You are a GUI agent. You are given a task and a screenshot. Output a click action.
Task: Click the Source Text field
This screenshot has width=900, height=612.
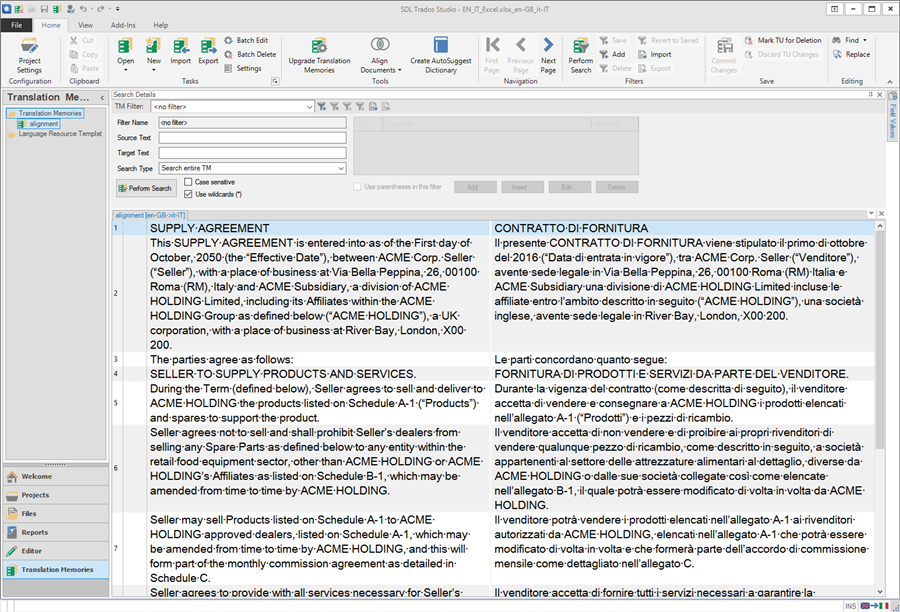click(x=253, y=138)
